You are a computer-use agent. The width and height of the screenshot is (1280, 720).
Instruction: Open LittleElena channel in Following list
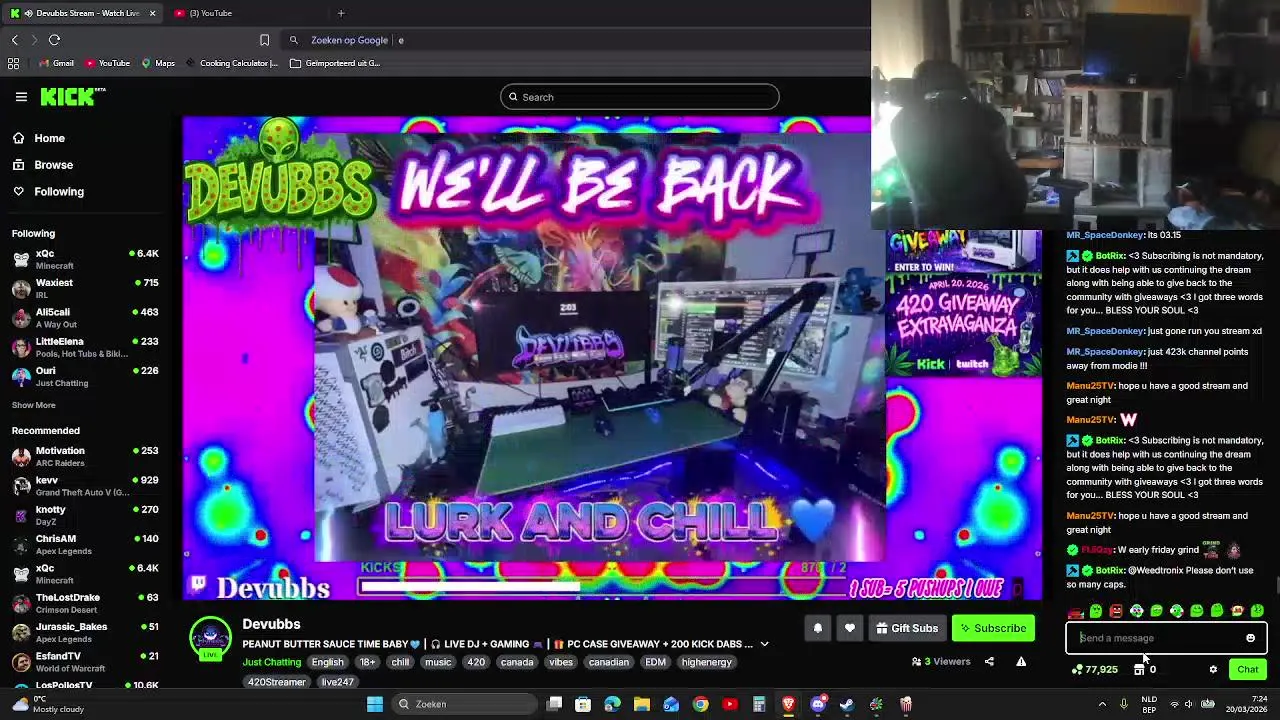tap(85, 347)
